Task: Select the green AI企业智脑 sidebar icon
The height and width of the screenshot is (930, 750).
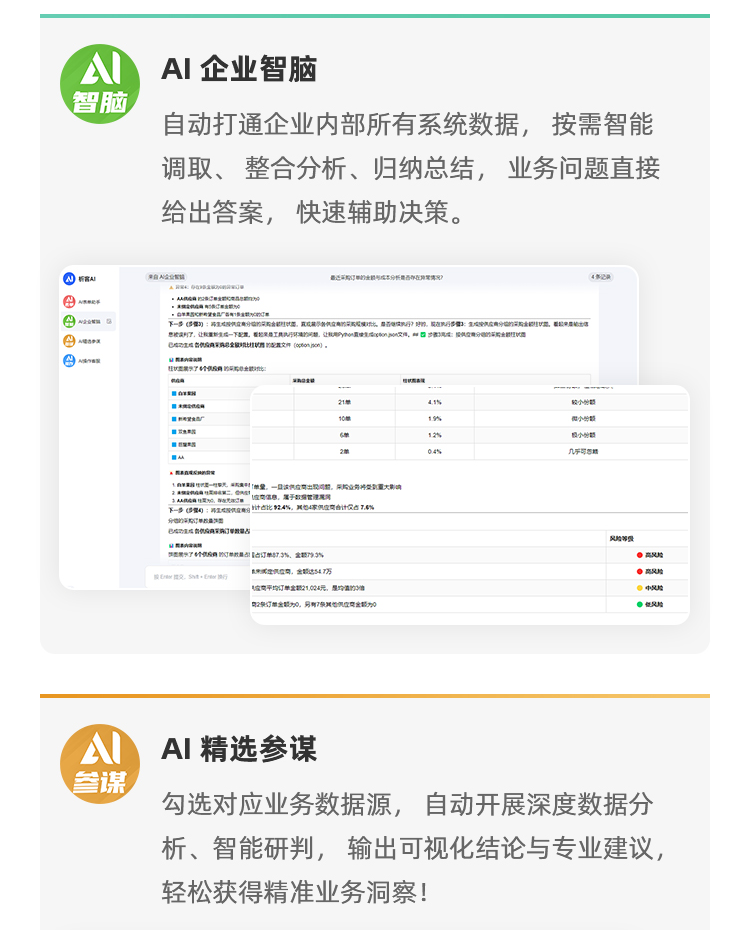Action: click(70, 321)
